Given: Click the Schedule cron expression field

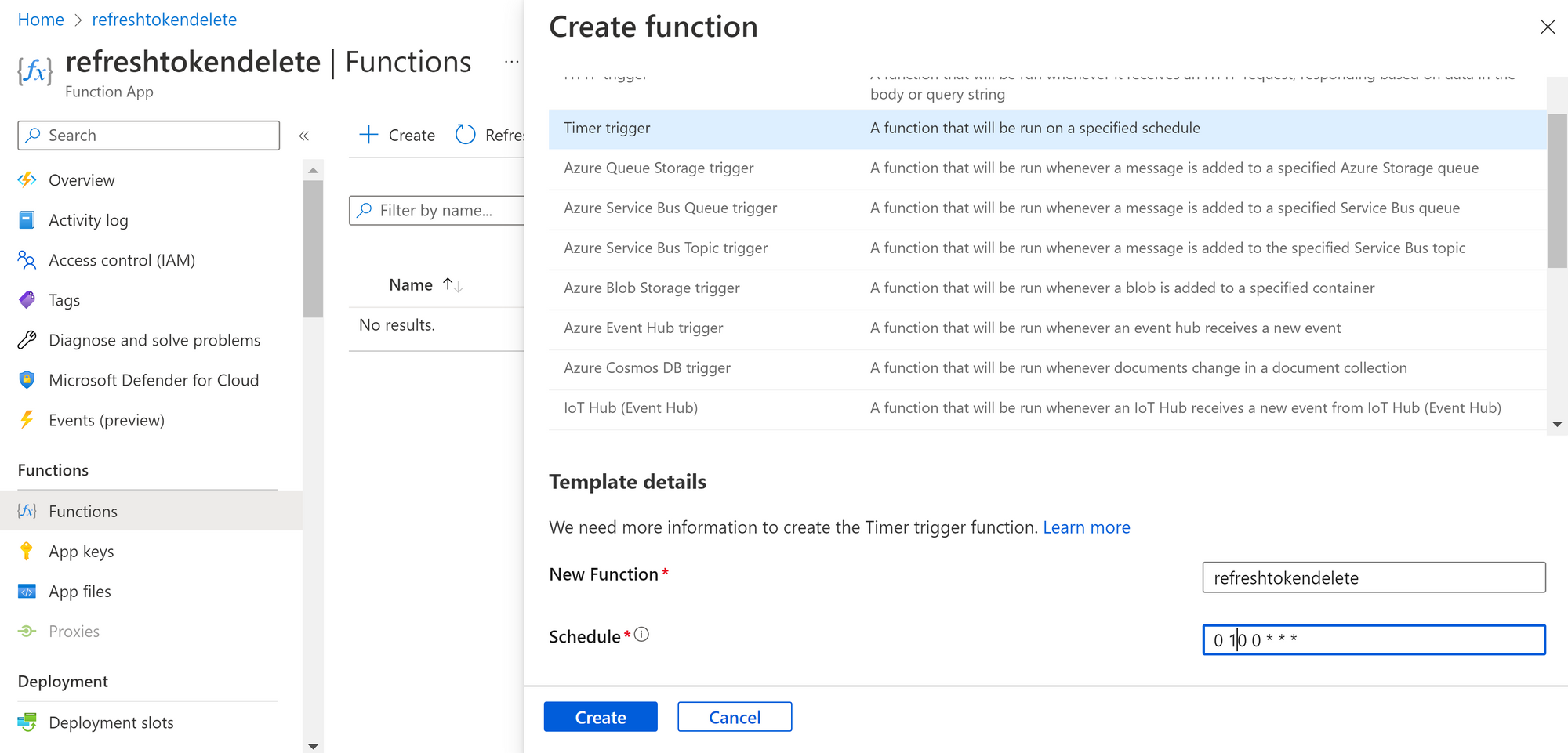Looking at the screenshot, I should (x=1374, y=639).
